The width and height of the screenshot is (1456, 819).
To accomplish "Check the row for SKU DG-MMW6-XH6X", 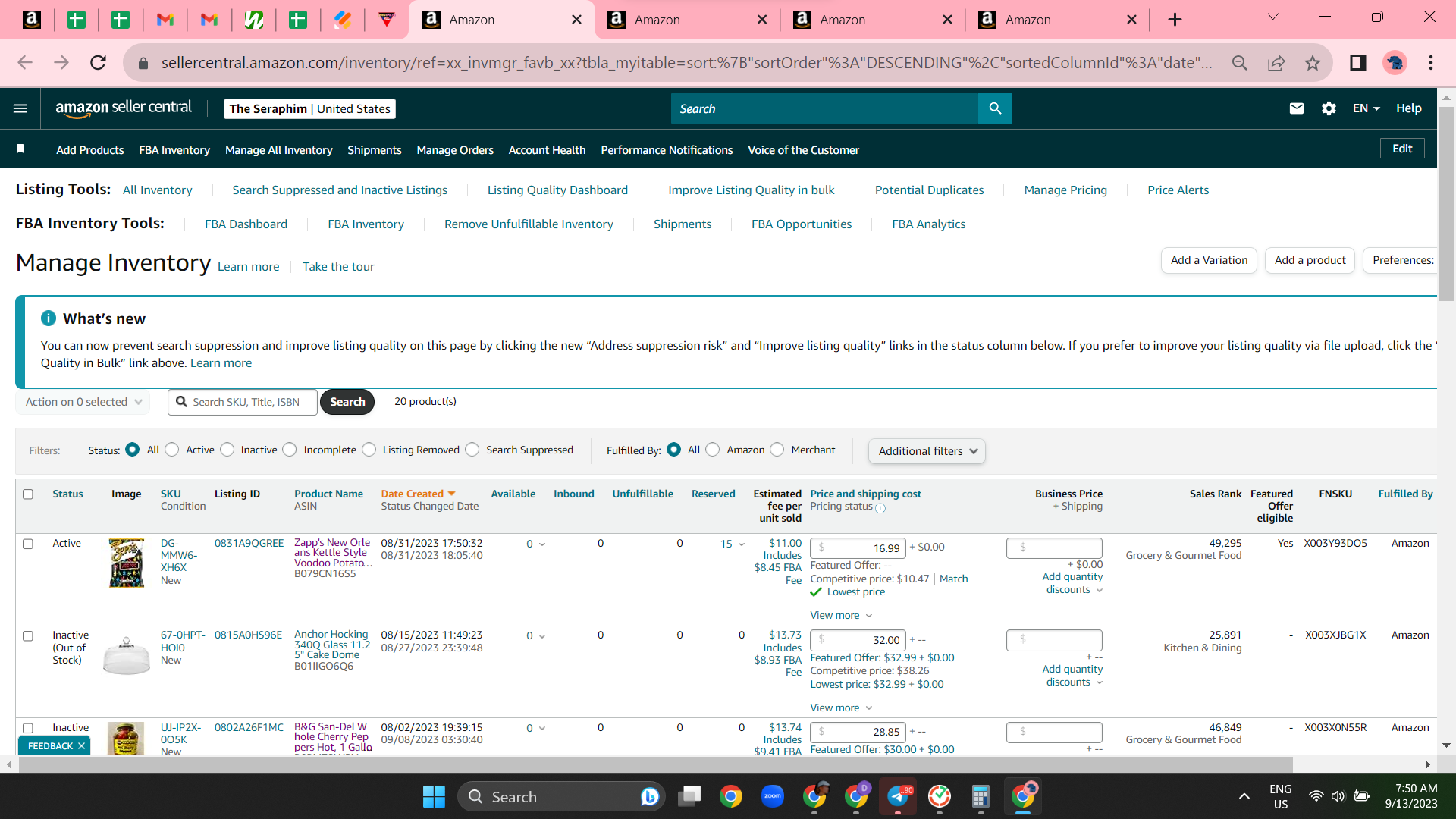I will [x=28, y=544].
